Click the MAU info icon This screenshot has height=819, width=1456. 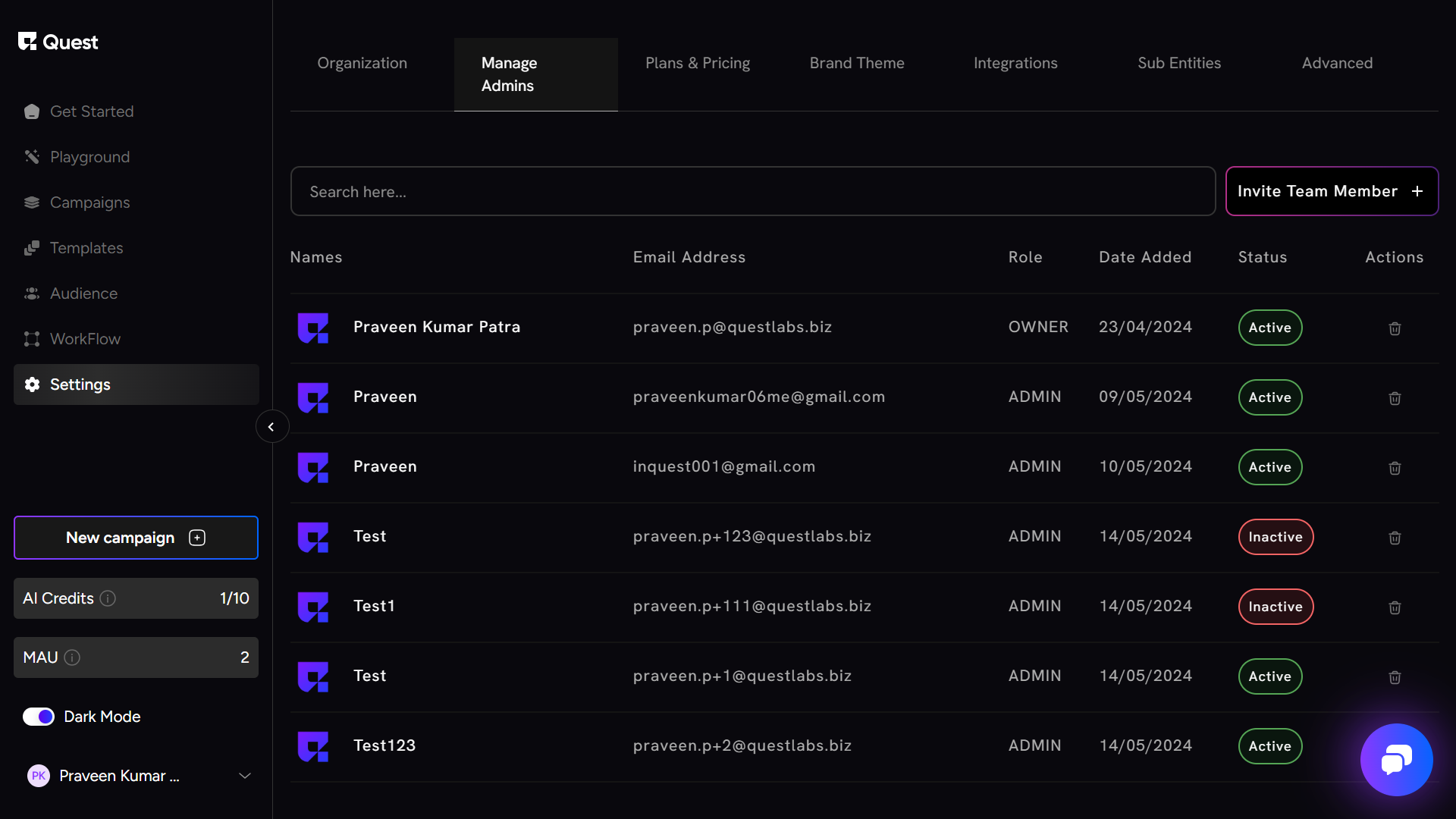point(72,657)
